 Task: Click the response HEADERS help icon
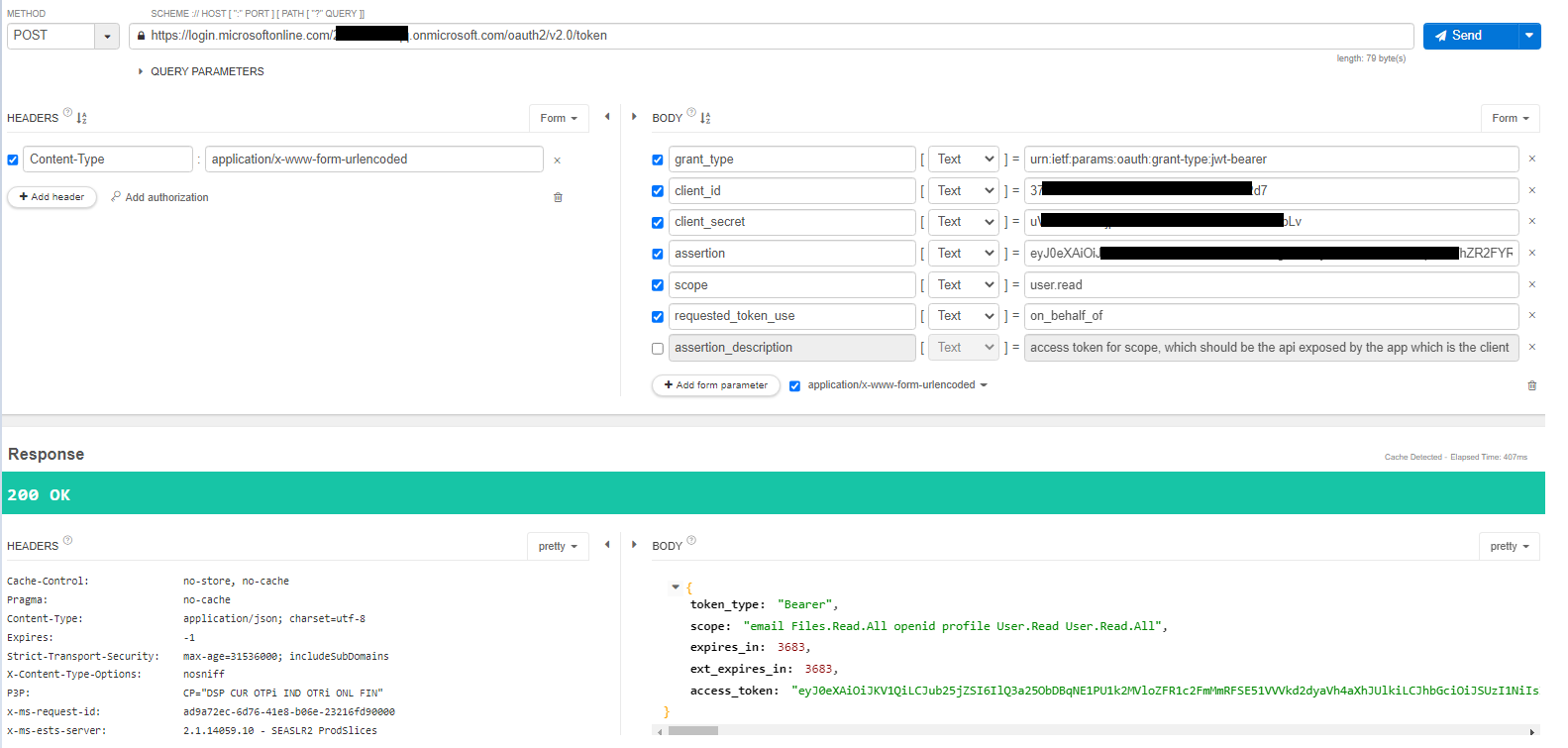(68, 540)
